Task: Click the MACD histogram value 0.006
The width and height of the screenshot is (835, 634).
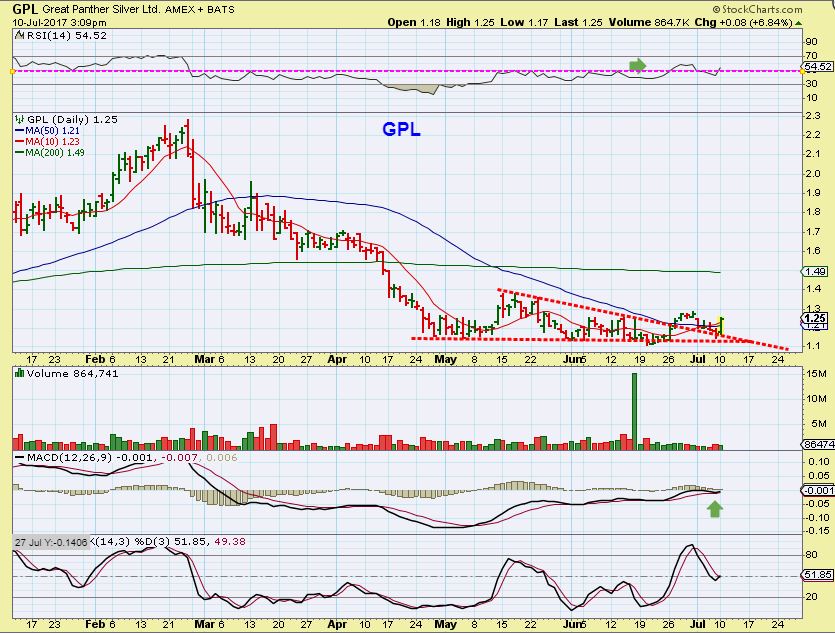Action: 222,457
